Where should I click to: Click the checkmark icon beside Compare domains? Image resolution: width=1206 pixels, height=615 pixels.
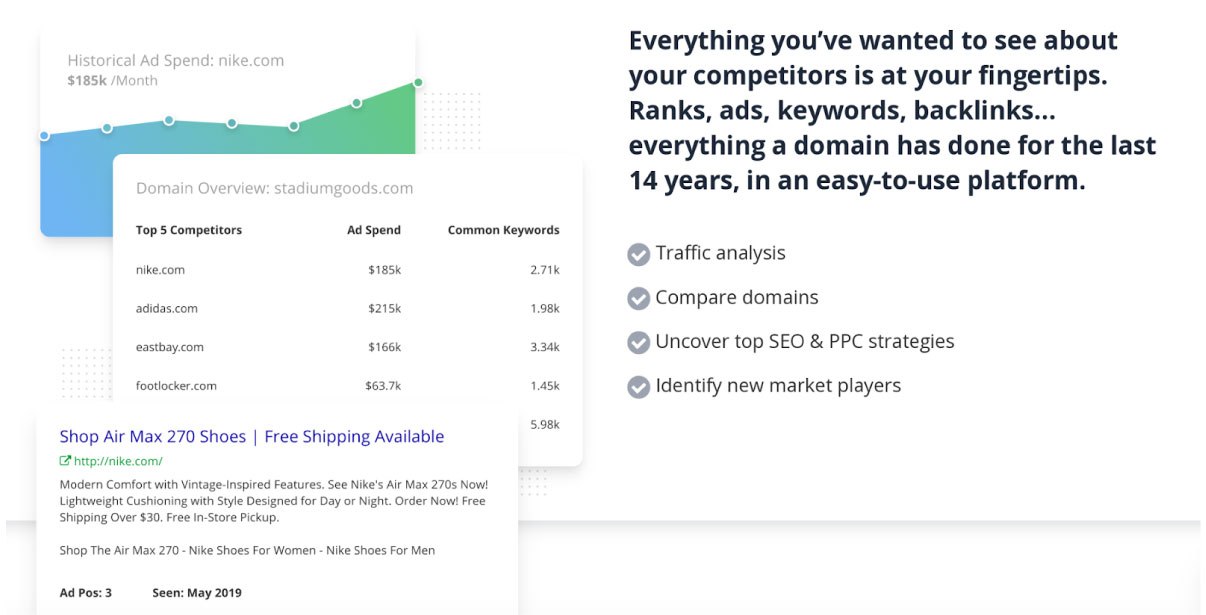pyautogui.click(x=638, y=298)
